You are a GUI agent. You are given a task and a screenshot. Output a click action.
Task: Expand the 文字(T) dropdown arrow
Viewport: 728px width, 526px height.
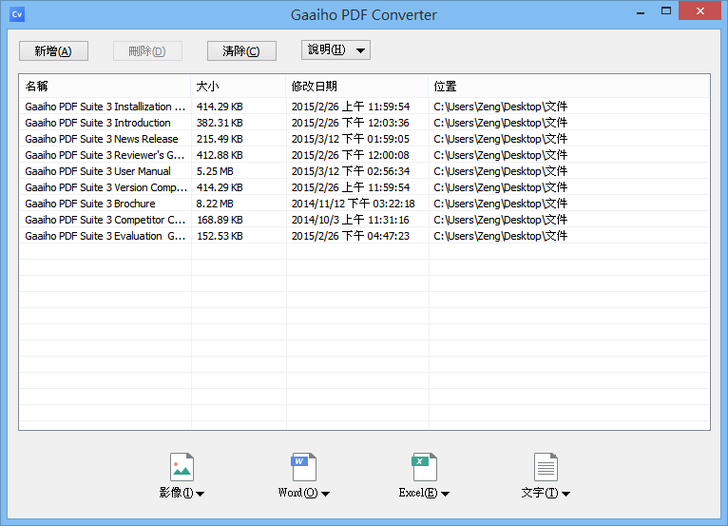point(566,494)
